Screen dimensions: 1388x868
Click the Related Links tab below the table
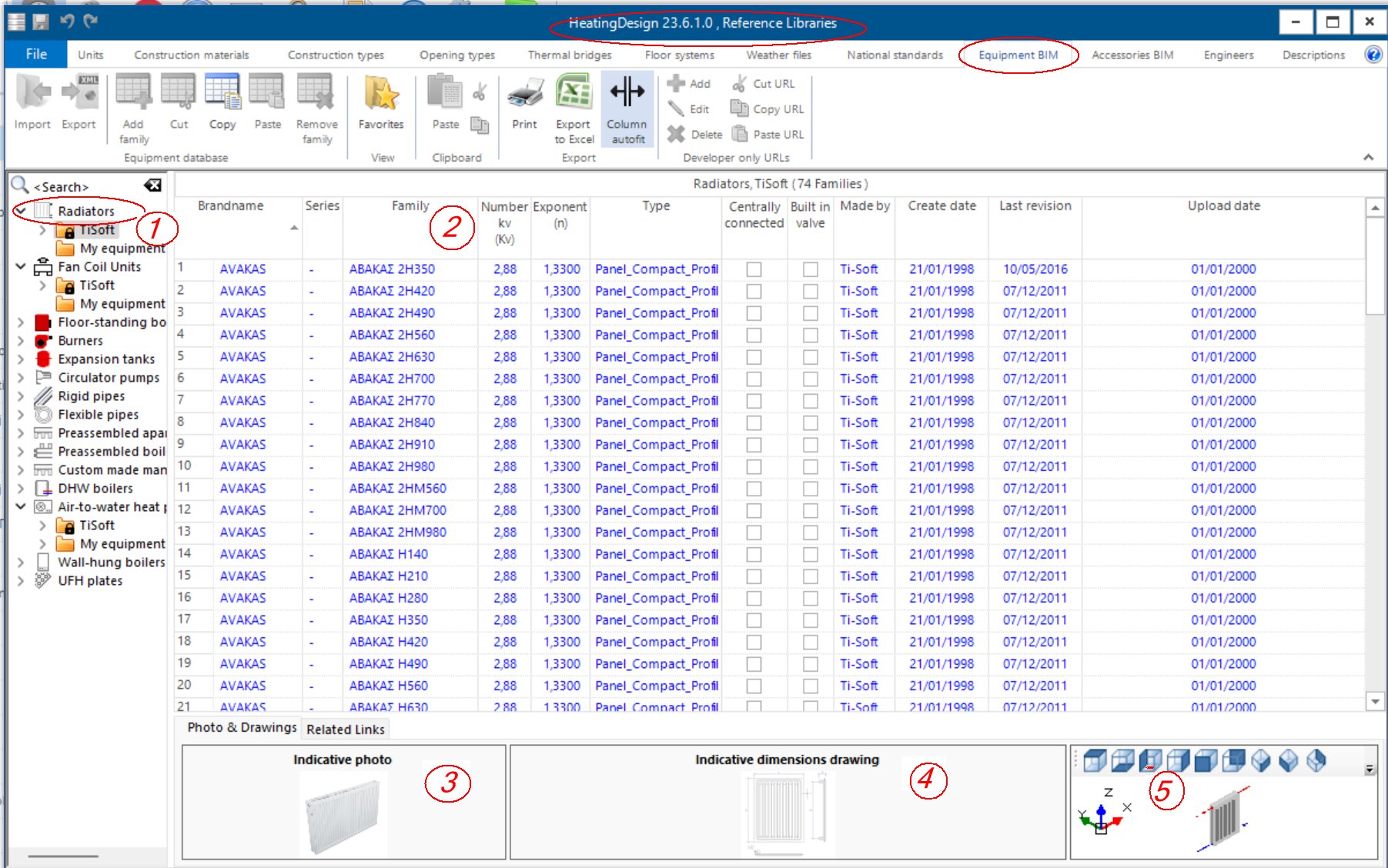tap(345, 729)
